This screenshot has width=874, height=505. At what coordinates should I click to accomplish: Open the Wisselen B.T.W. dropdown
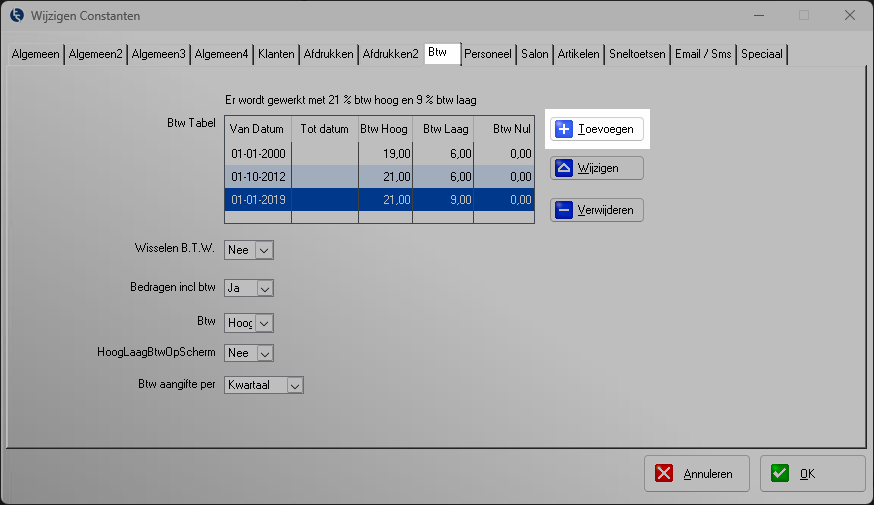[x=265, y=250]
